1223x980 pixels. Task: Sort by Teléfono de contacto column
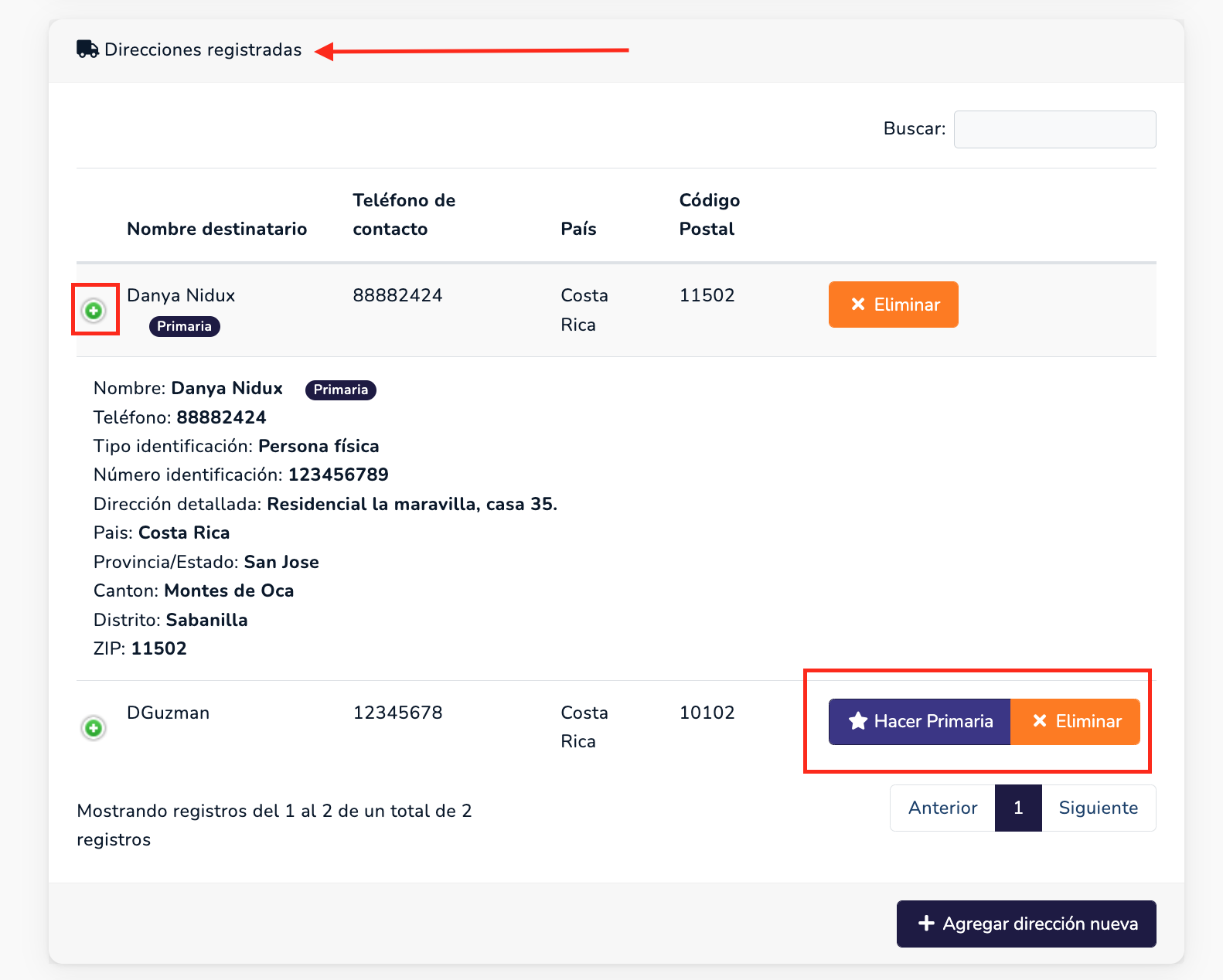pos(404,215)
